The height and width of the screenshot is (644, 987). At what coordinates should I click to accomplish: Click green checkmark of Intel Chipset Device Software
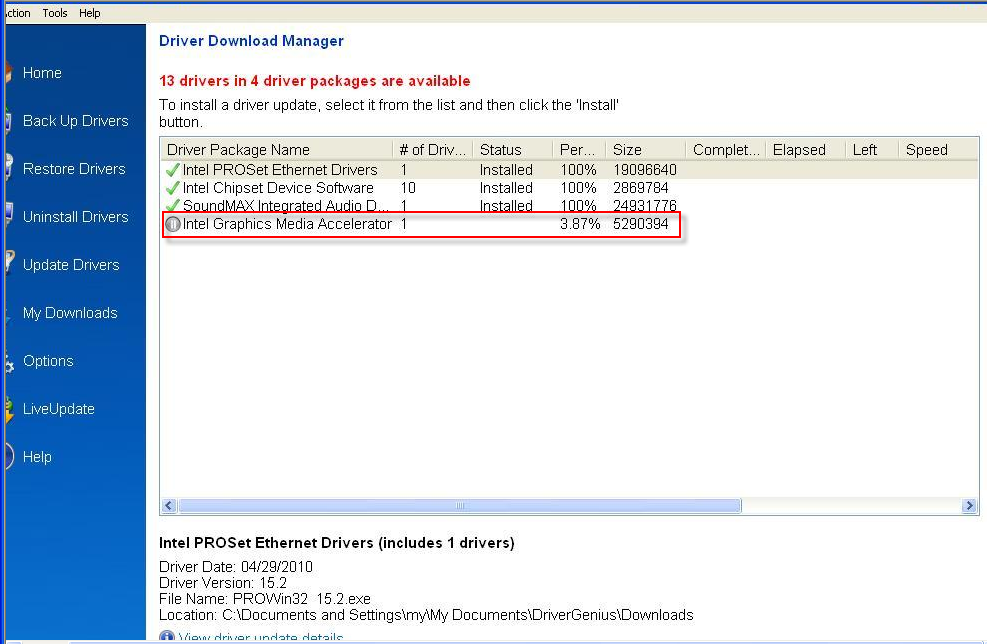[x=172, y=188]
